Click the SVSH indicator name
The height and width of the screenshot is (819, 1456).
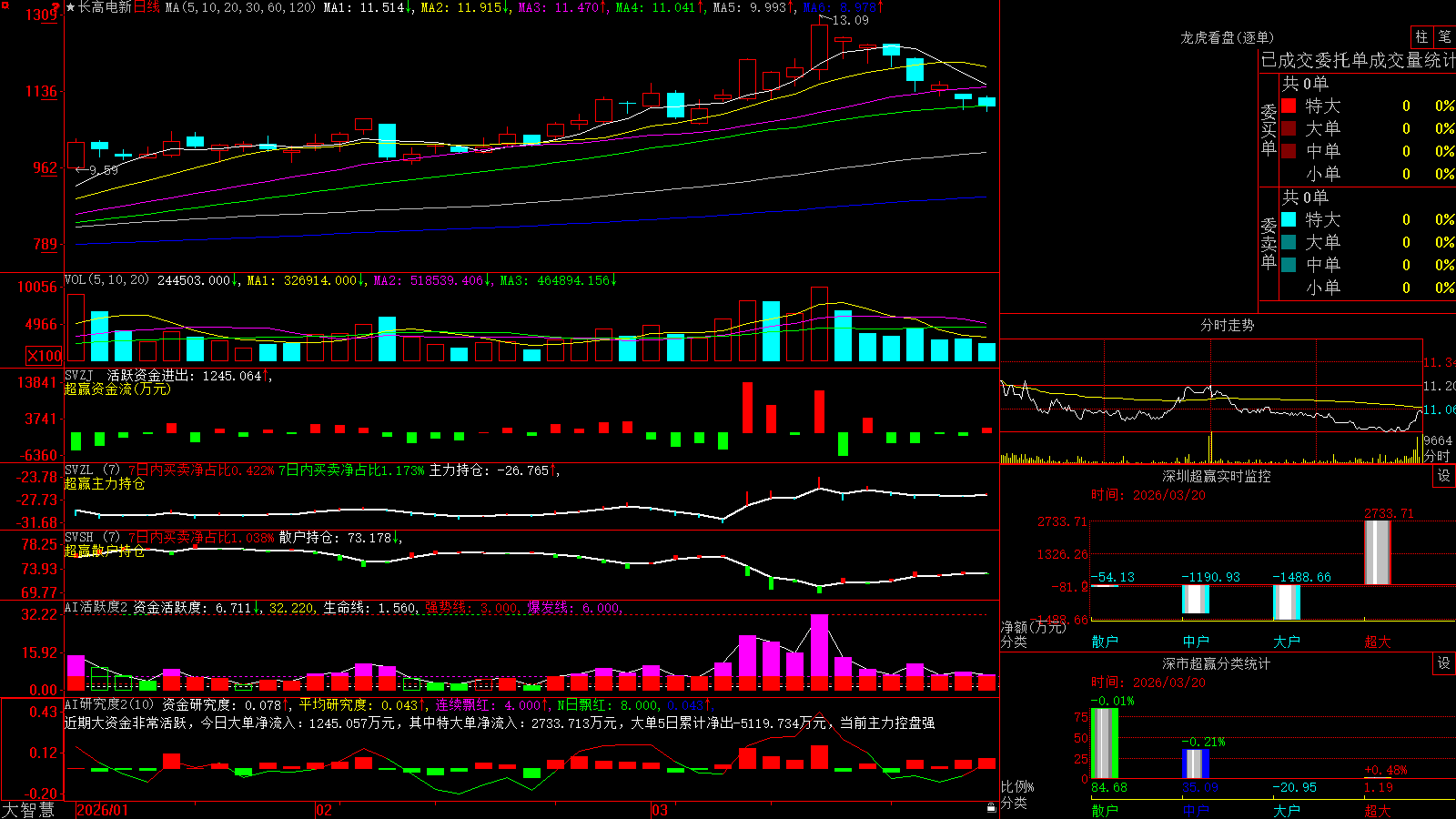(x=79, y=537)
